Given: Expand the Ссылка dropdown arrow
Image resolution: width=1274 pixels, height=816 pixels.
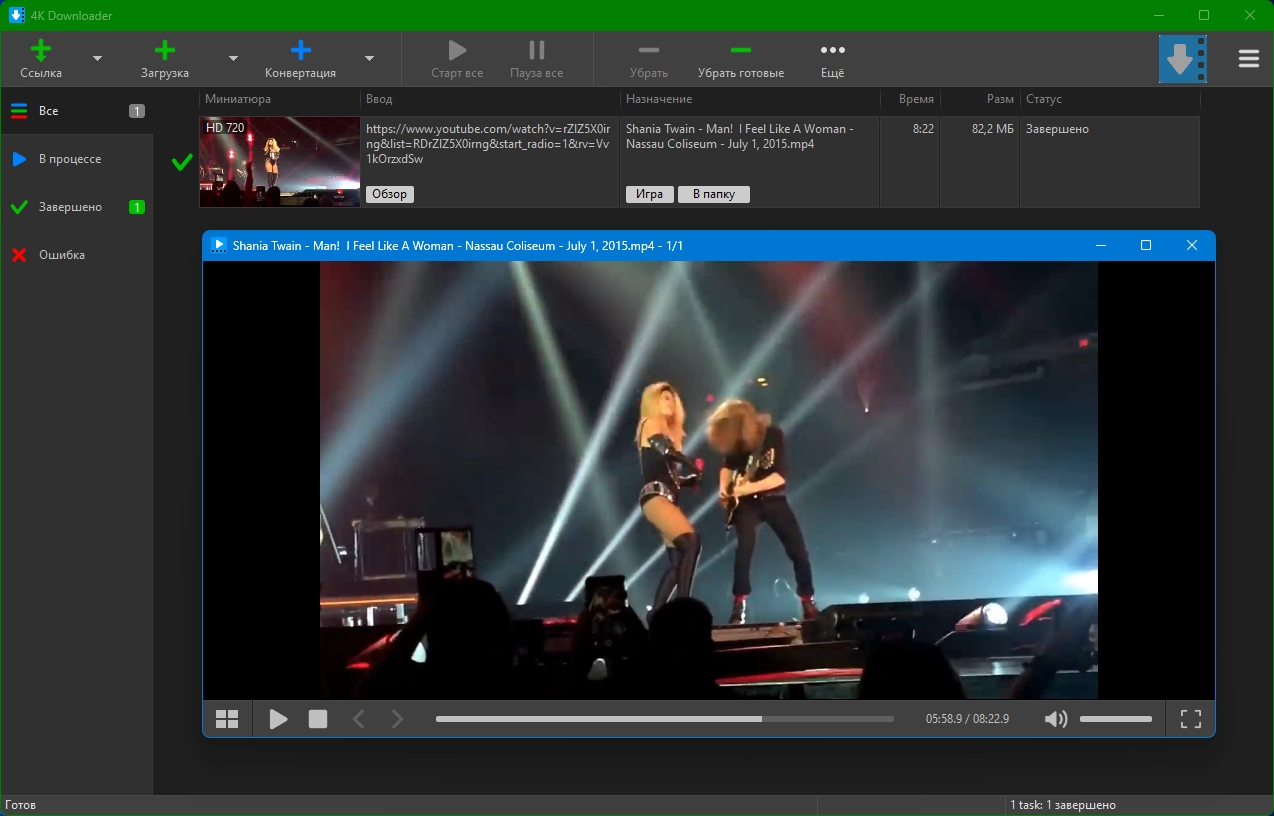Looking at the screenshot, I should point(97,59).
